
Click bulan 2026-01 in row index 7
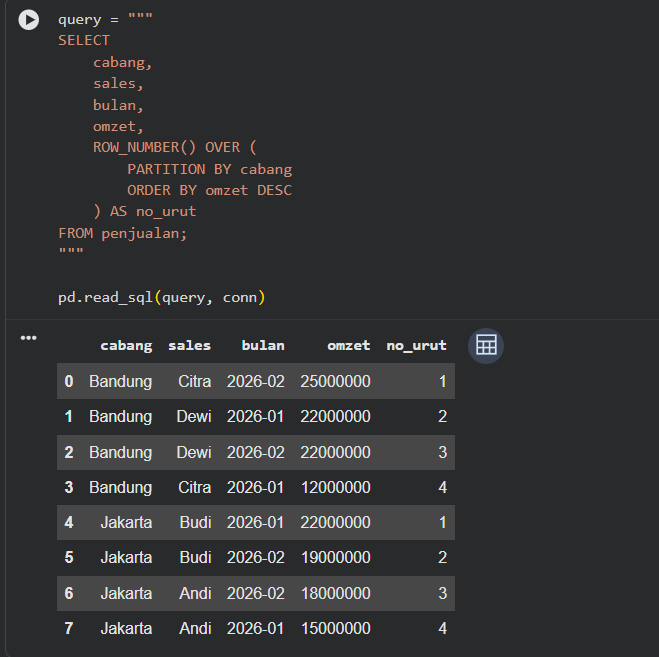click(x=256, y=628)
